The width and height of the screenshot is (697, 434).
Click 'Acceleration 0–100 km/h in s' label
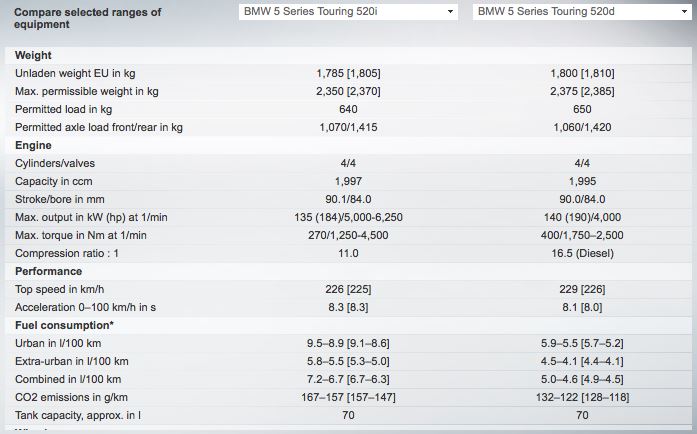(x=85, y=307)
